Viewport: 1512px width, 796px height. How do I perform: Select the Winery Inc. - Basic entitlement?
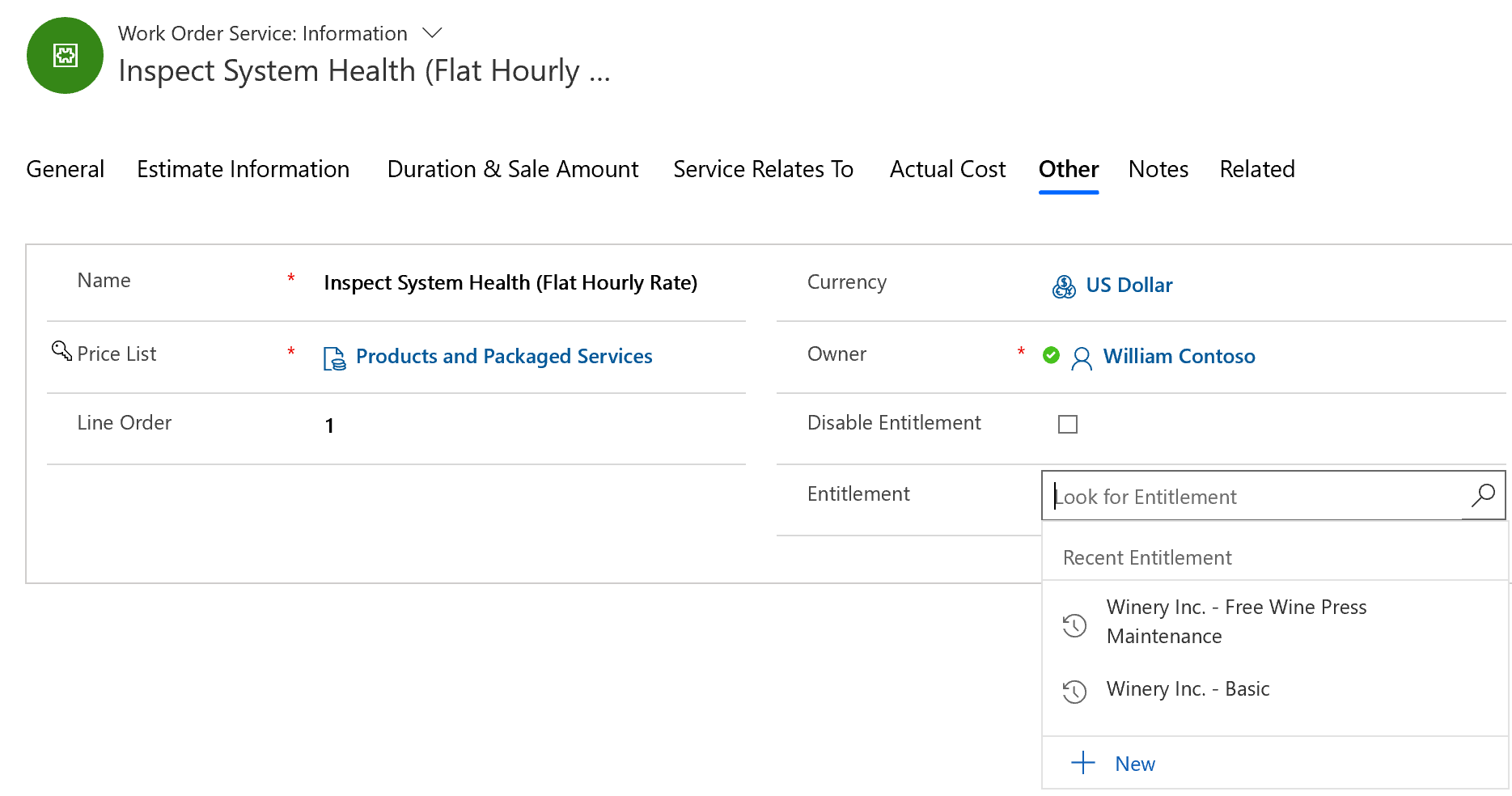[1275, 689]
